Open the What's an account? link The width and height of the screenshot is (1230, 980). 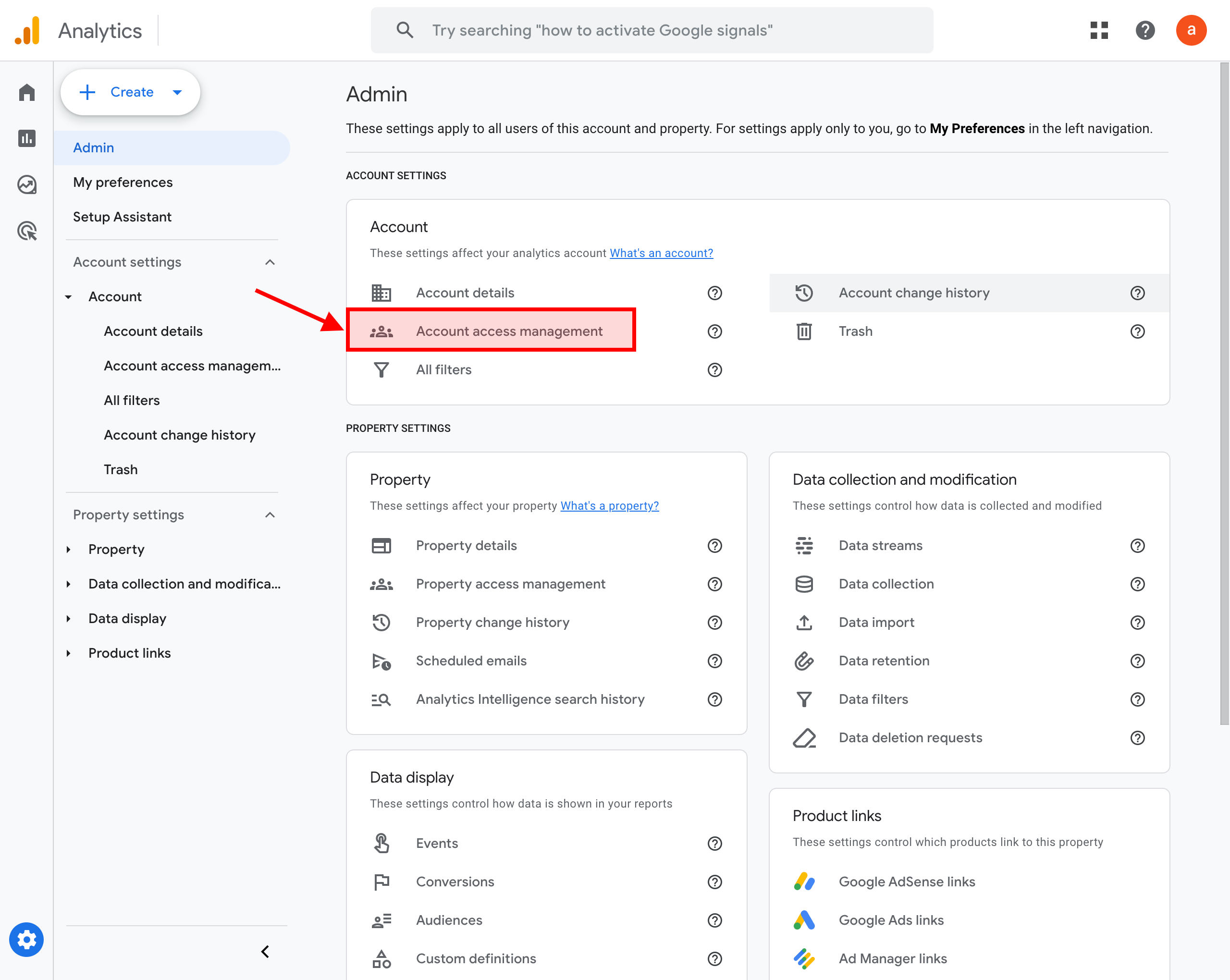[x=661, y=253]
